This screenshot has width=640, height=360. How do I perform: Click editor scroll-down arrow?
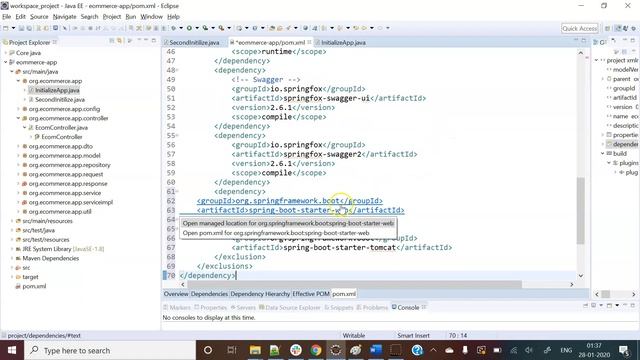tap(580, 276)
